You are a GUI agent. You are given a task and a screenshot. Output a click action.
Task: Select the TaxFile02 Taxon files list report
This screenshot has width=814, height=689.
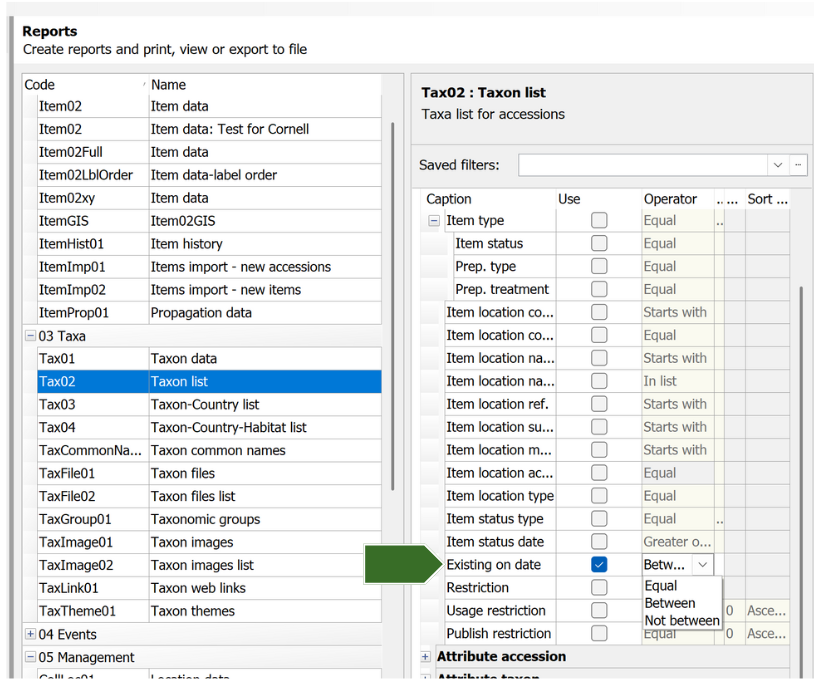[x=210, y=496]
